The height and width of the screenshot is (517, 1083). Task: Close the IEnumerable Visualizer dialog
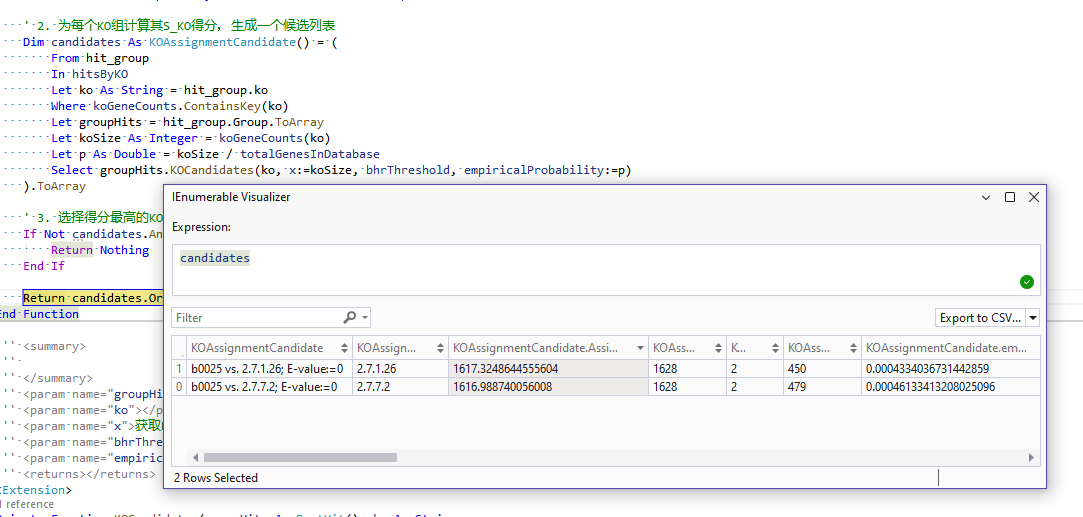coord(1034,197)
